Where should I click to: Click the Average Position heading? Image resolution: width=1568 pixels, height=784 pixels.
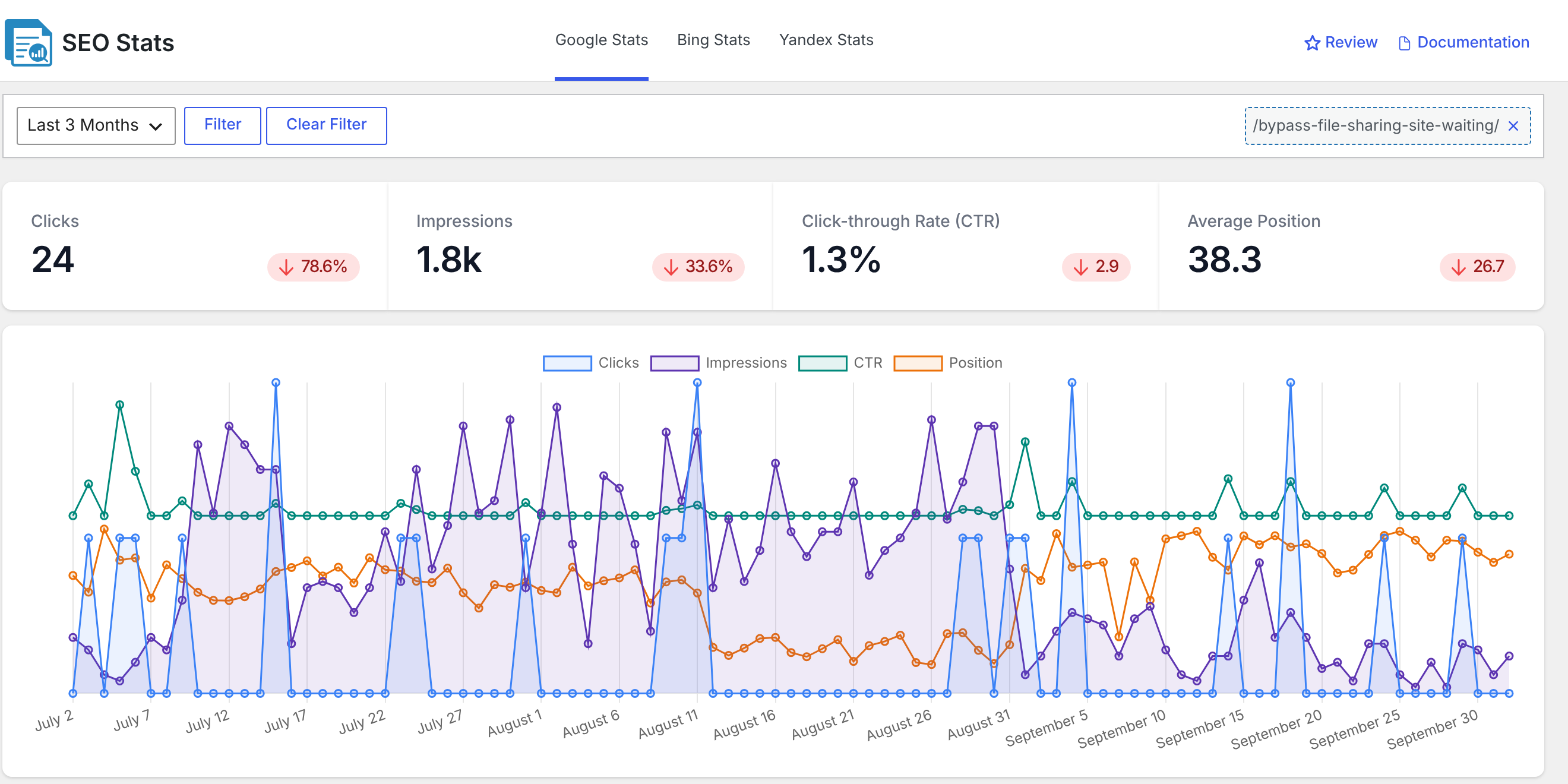tap(1254, 221)
